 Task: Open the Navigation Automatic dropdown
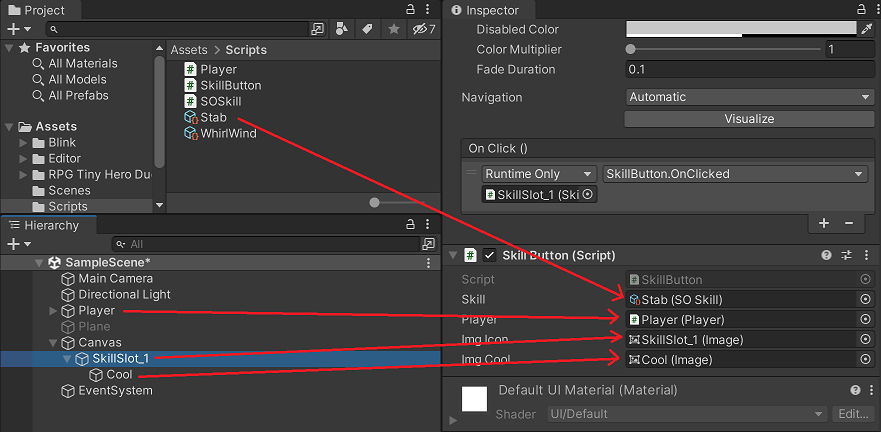(x=750, y=97)
